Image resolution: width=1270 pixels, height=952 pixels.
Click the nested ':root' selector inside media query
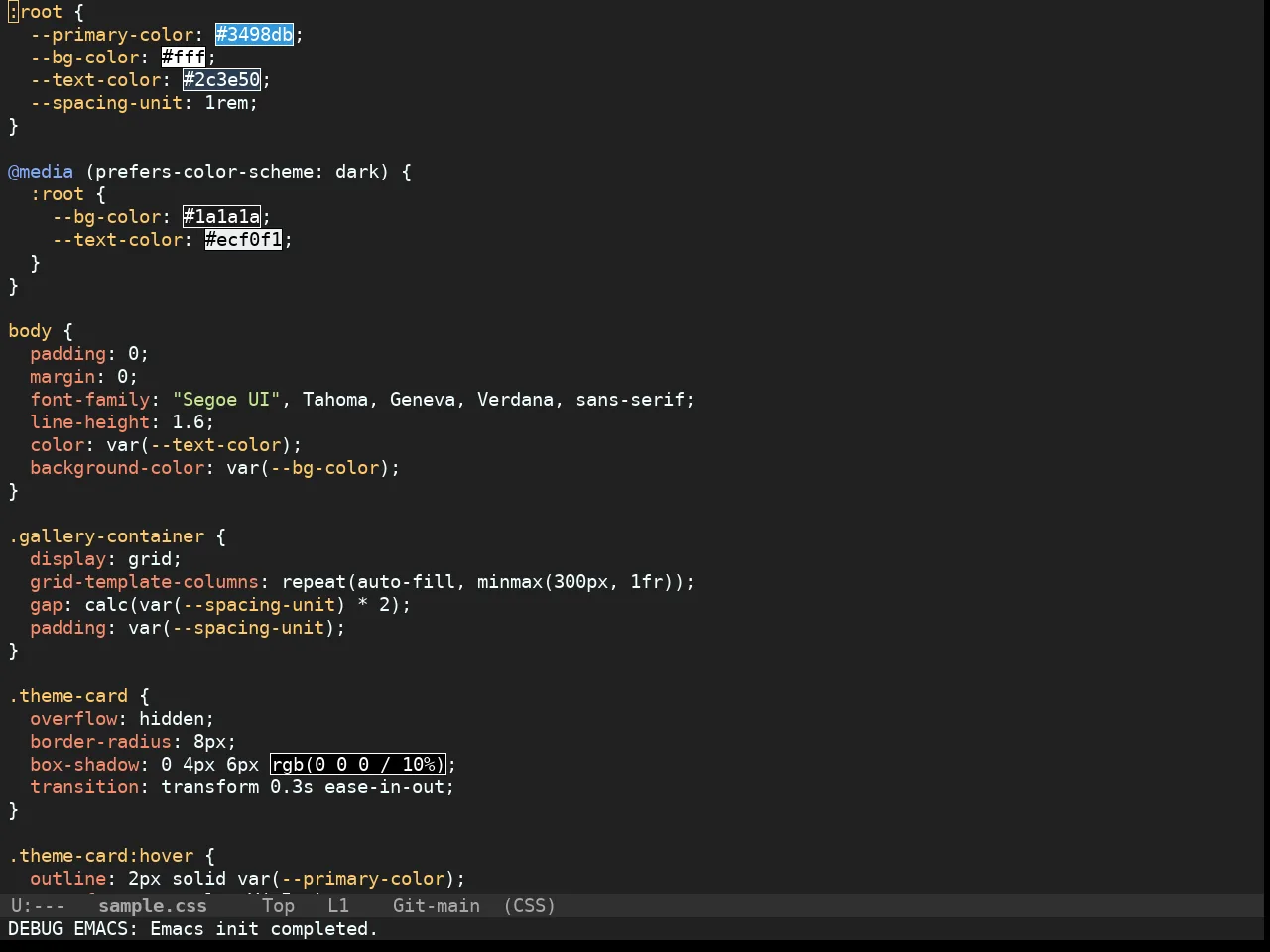(58, 194)
